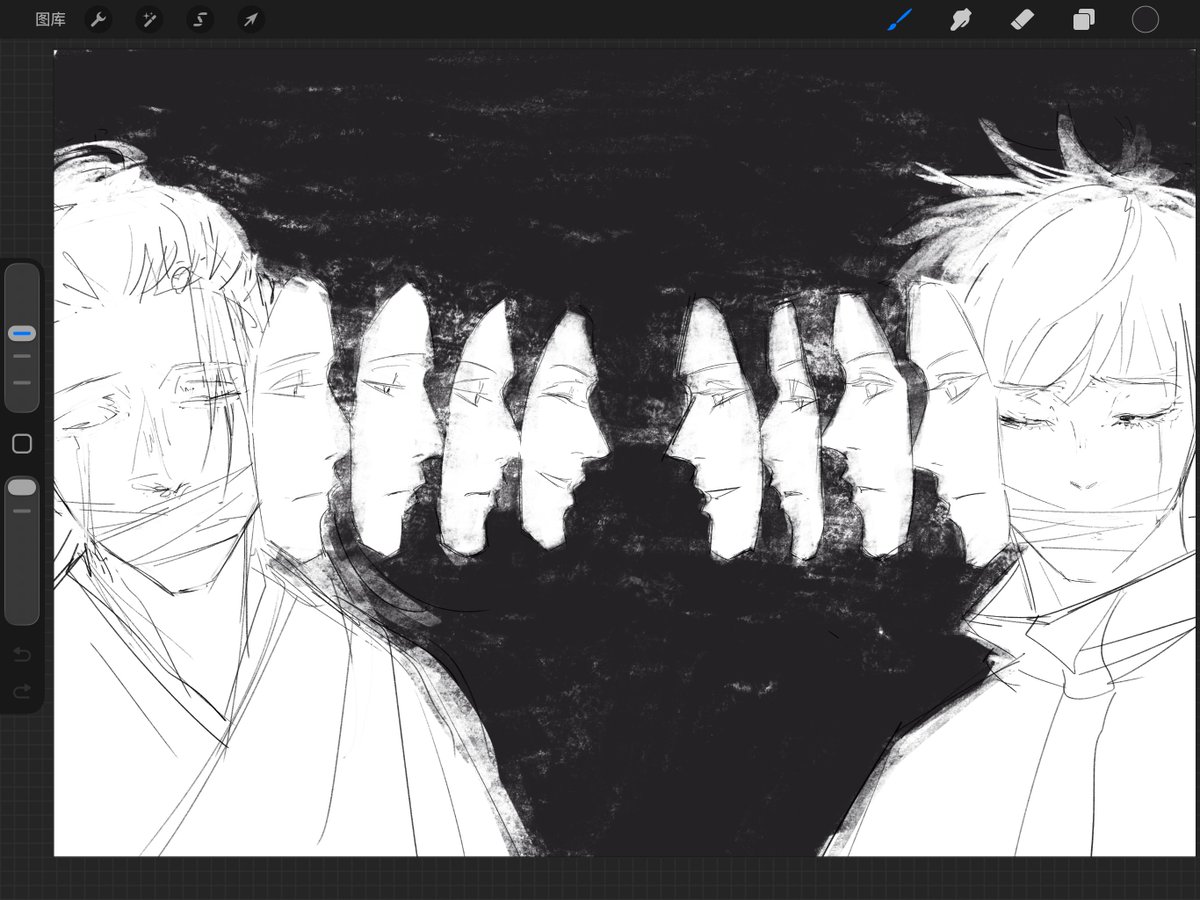Open the Actions wrench menu
Screen dimensions: 1200x900
[x=98, y=19]
